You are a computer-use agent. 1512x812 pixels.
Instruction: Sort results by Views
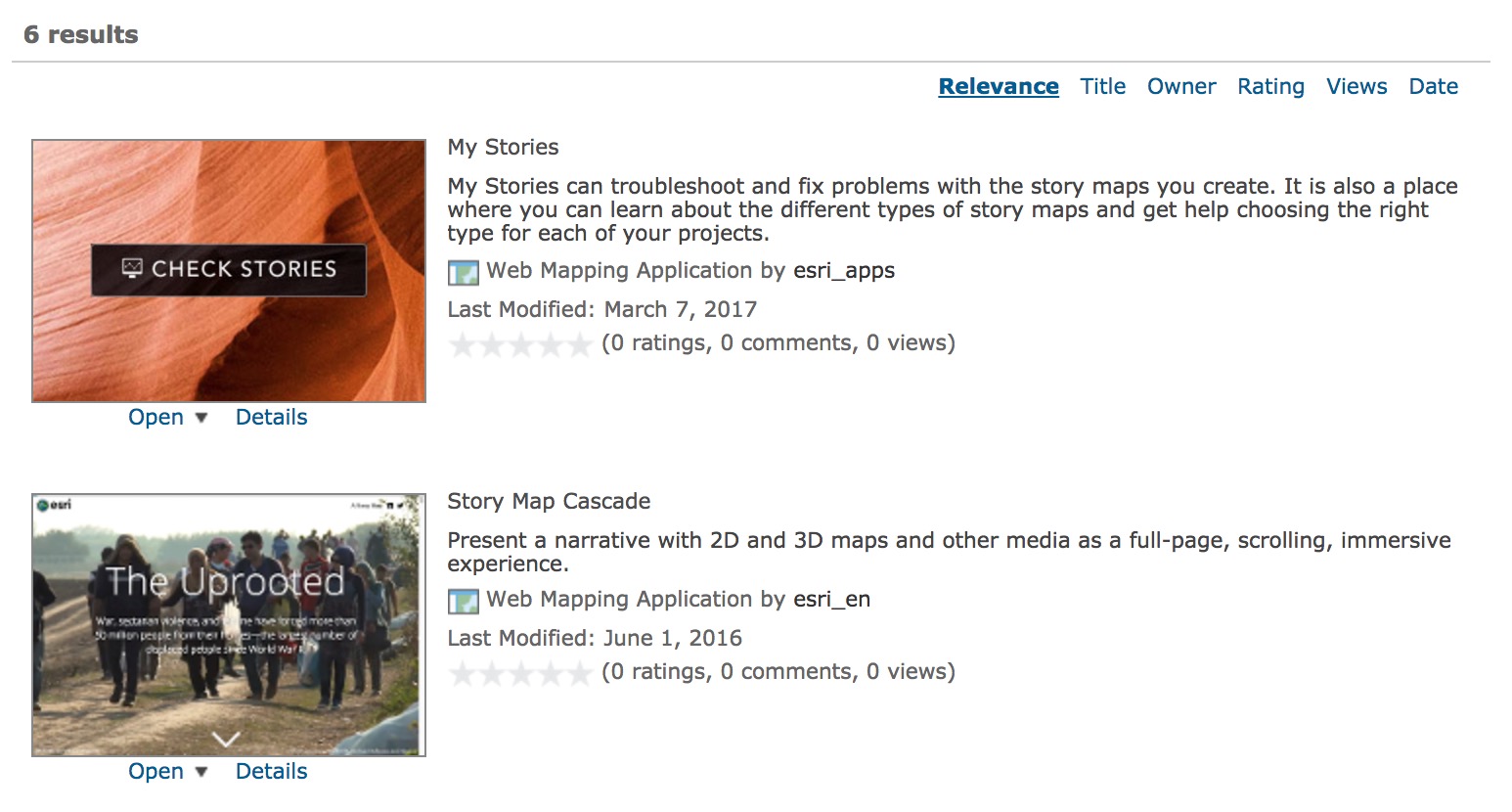[1356, 86]
